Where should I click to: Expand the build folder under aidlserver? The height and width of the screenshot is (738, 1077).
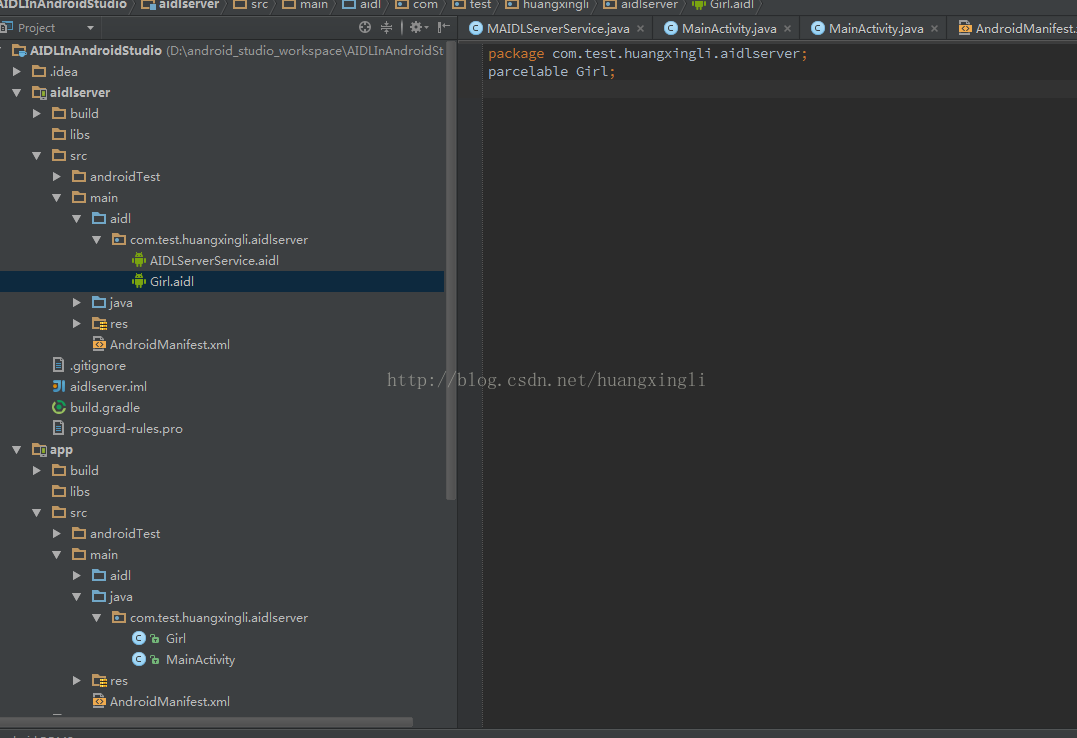[x=37, y=113]
